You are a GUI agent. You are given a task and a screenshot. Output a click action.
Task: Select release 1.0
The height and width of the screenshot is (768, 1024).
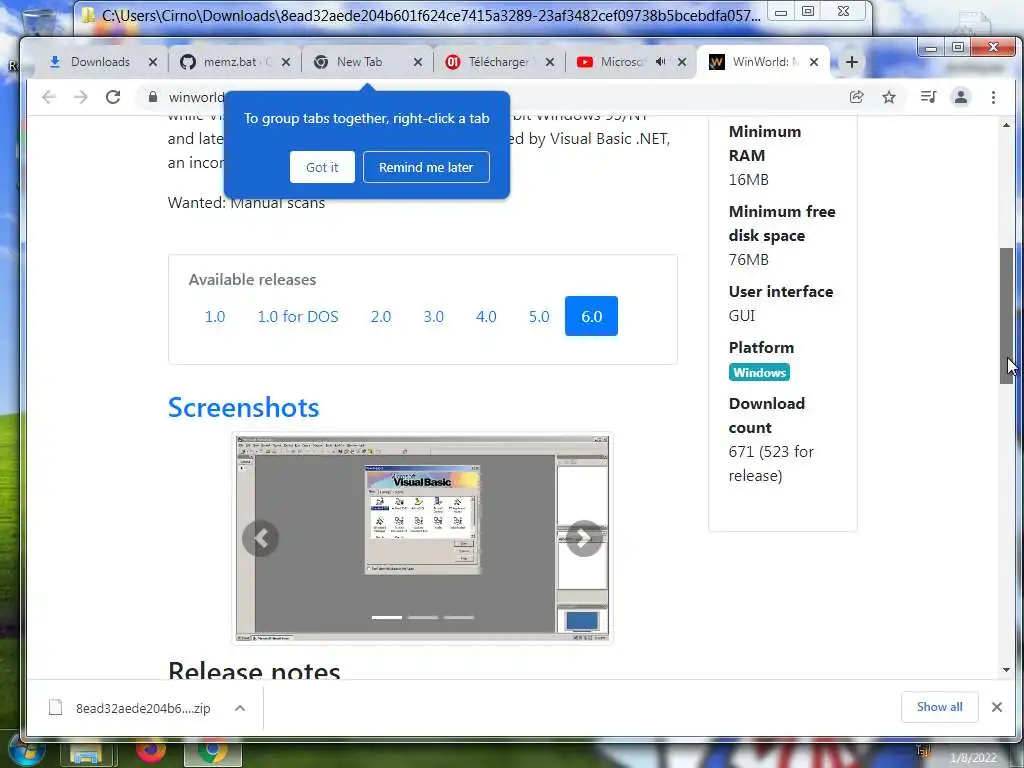point(215,317)
